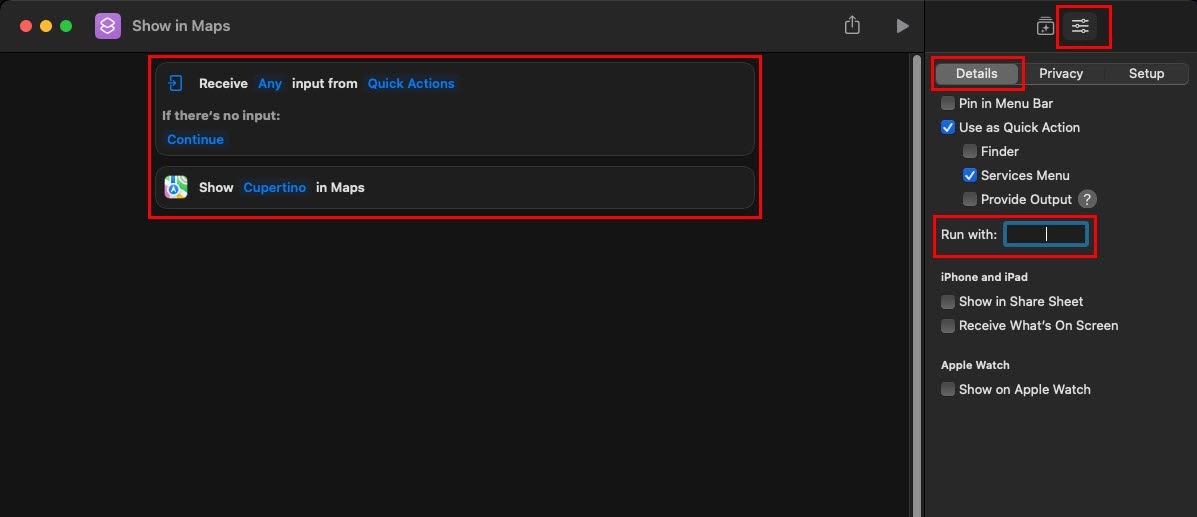Run the shortcut with play button
This screenshot has width=1197, height=517.
coord(902,26)
